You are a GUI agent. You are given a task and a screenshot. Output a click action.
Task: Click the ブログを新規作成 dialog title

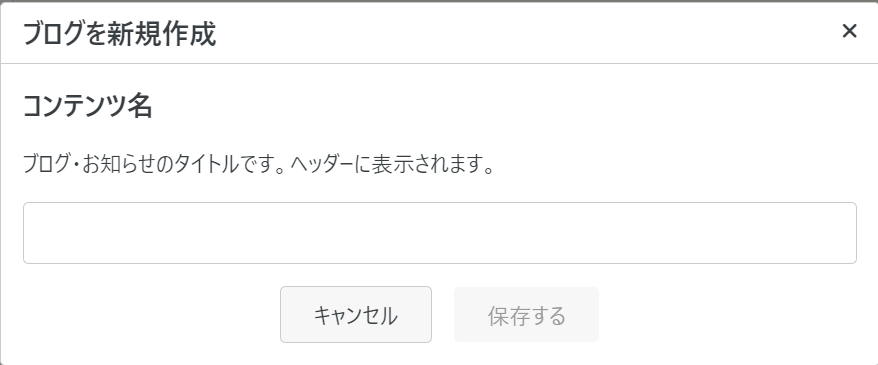[119, 34]
